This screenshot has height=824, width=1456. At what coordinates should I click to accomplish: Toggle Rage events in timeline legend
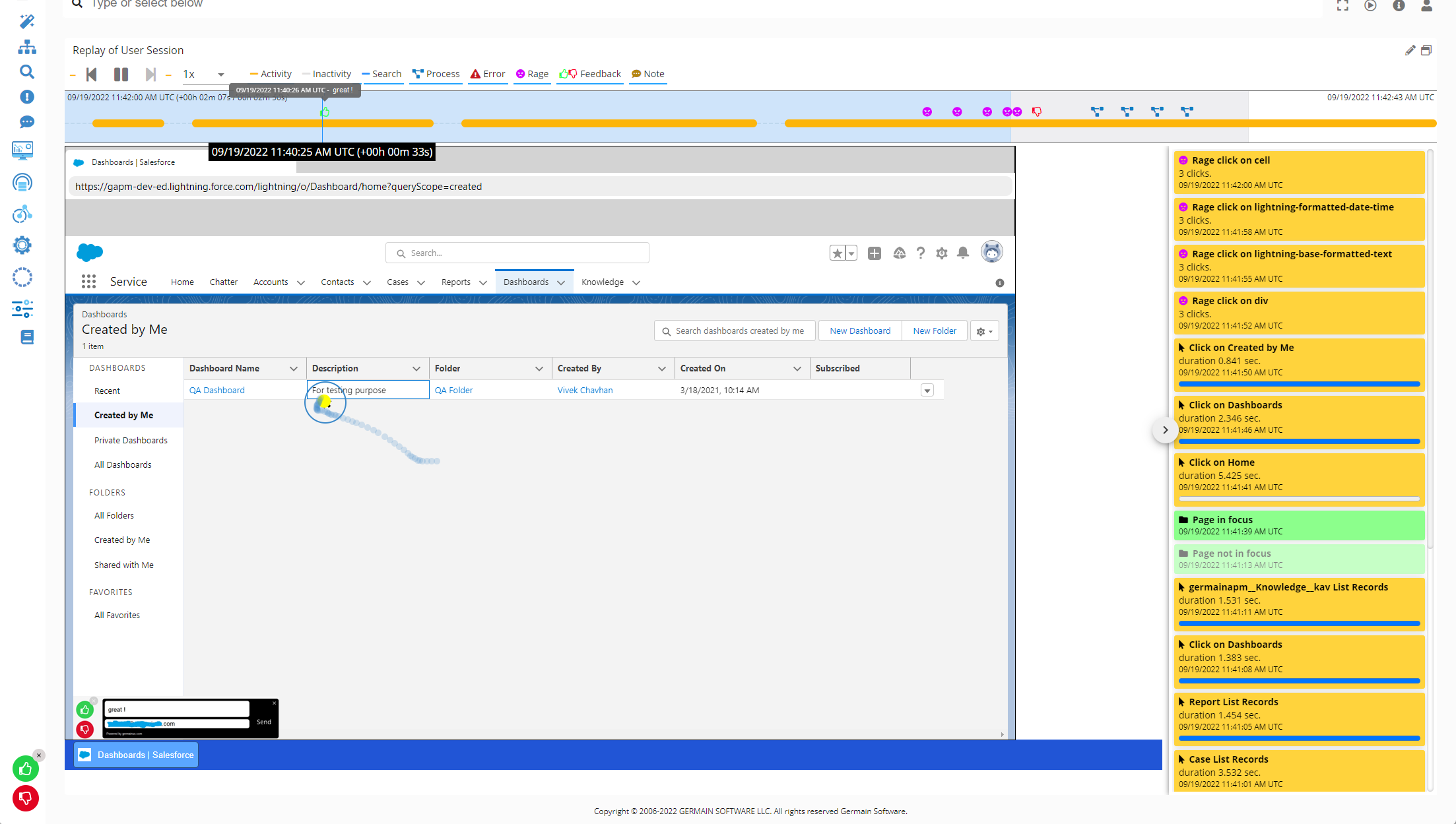tap(532, 74)
